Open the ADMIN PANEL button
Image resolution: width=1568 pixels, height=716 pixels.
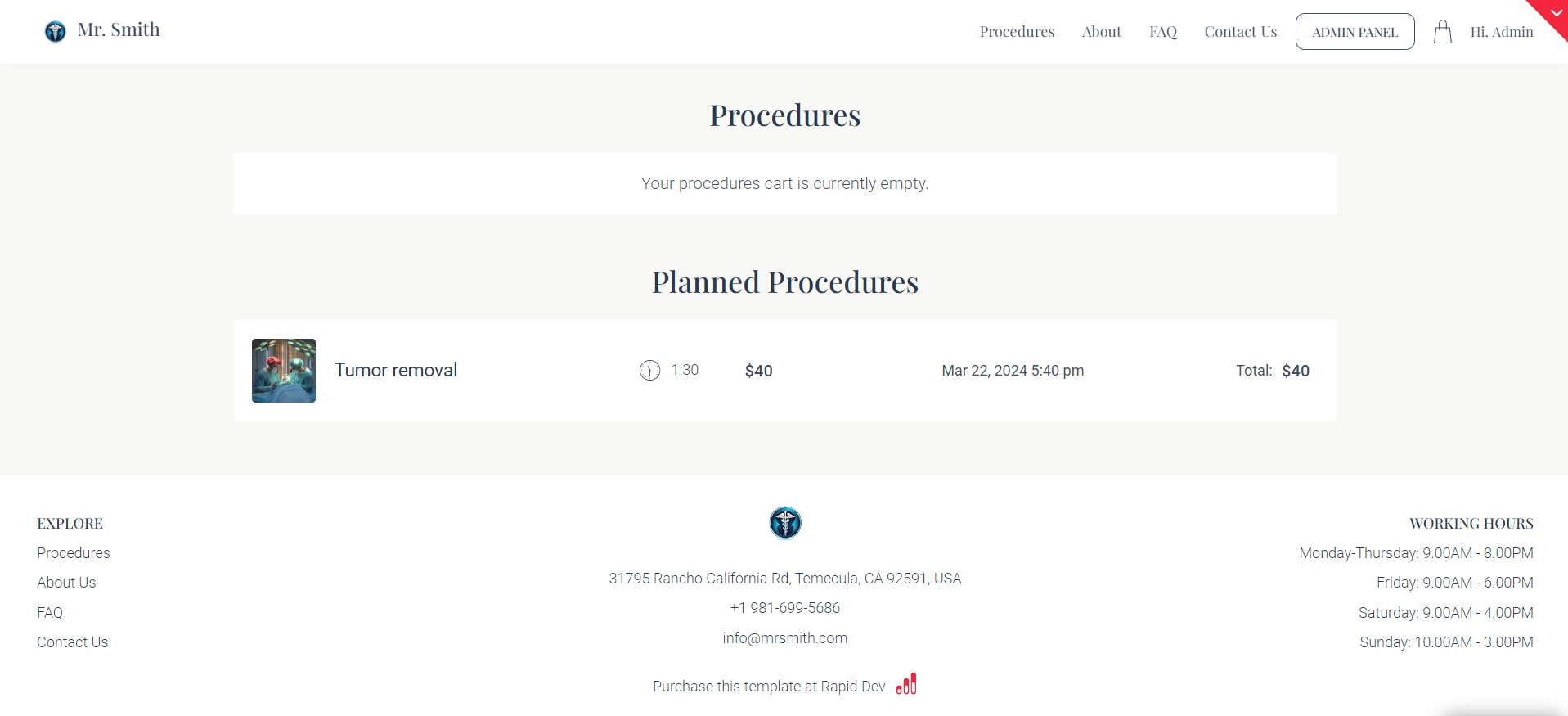[x=1355, y=32]
